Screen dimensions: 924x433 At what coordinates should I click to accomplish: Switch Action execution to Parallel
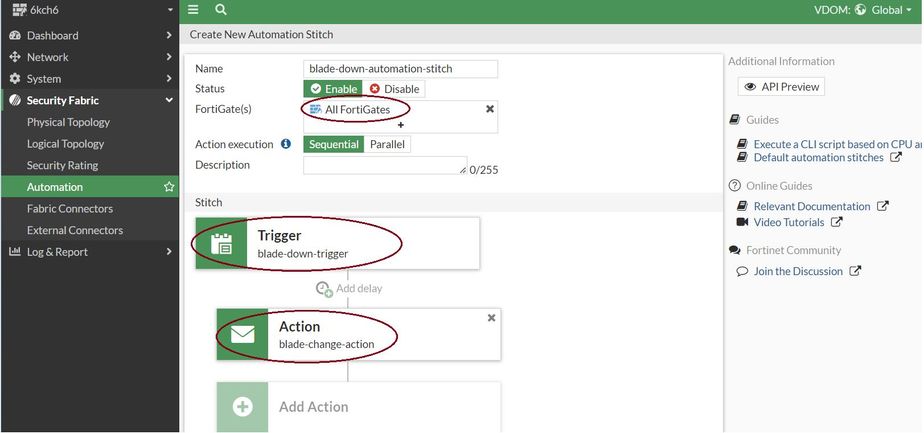387,144
